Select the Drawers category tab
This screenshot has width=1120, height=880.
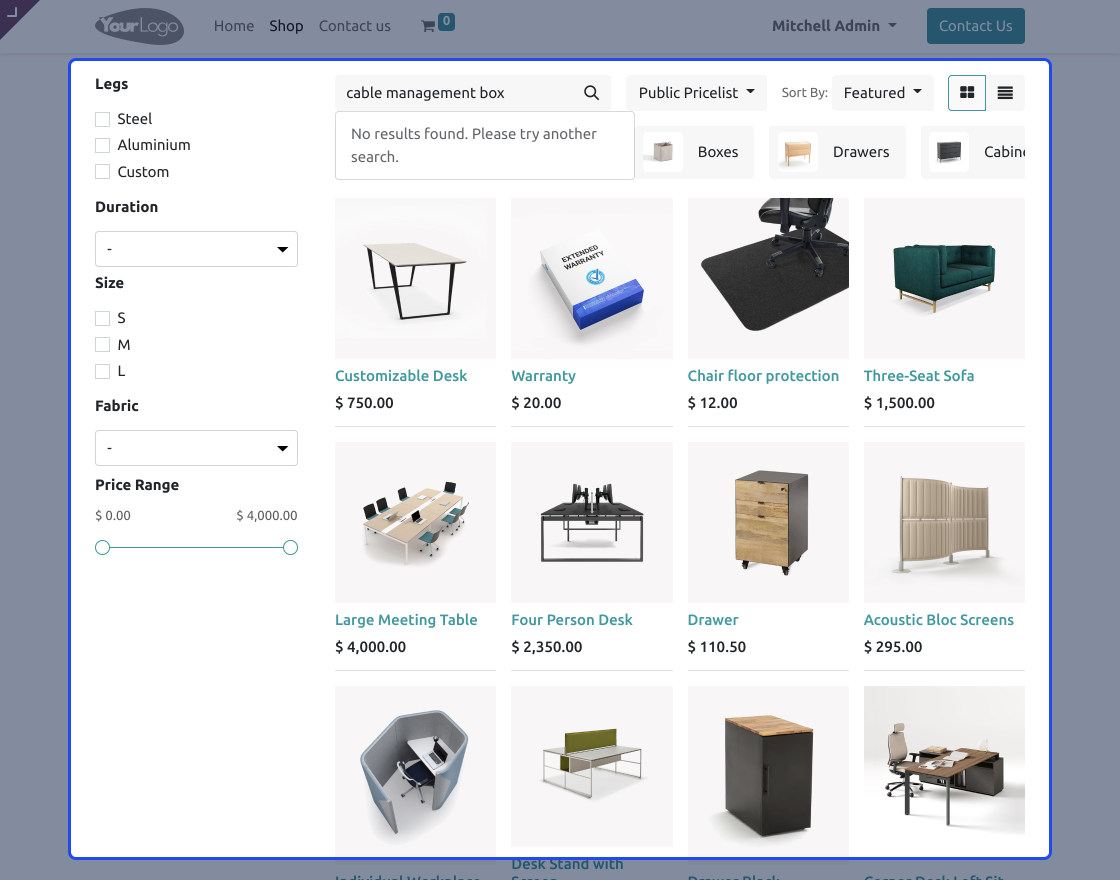(837, 152)
